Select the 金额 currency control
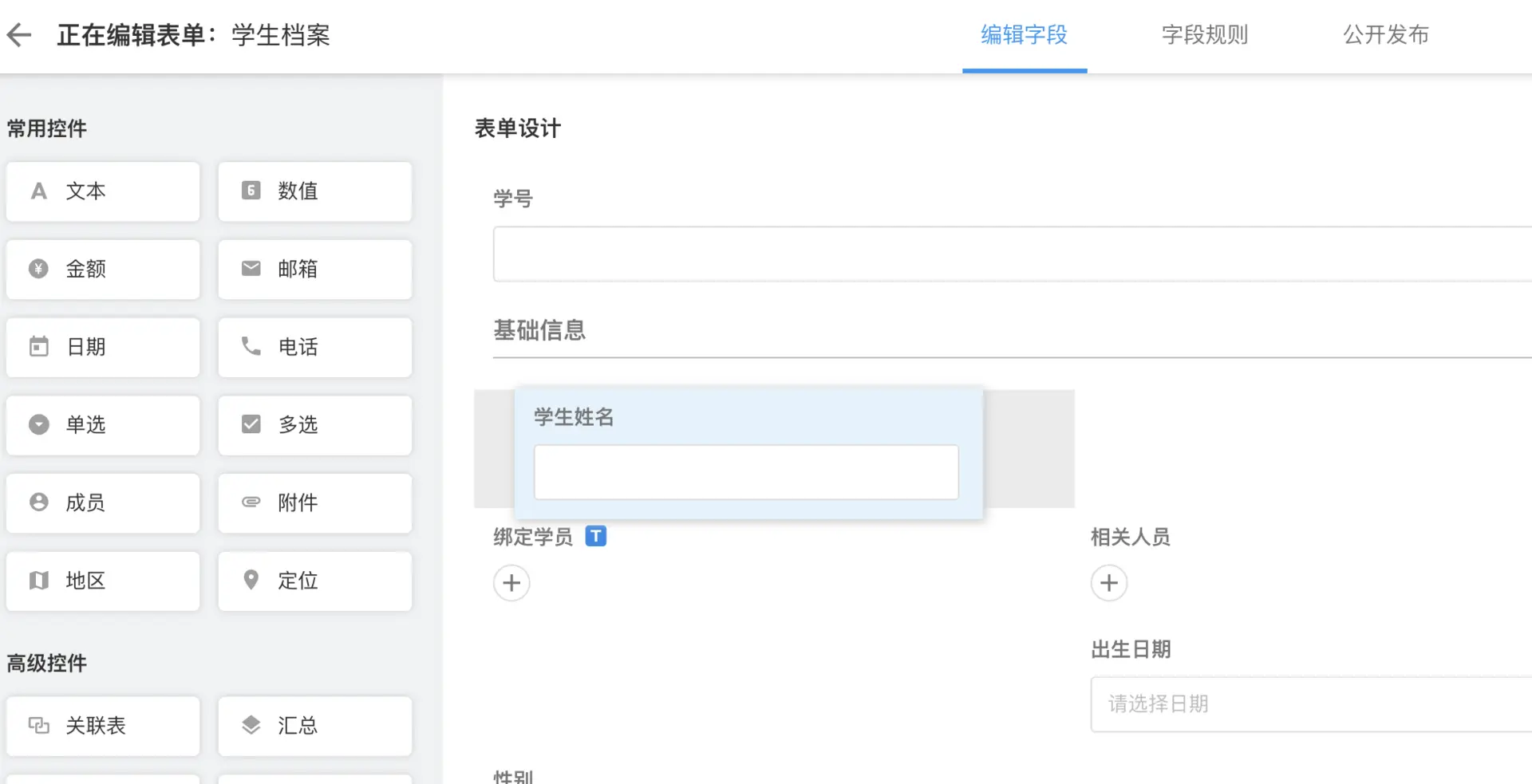 pyautogui.click(x=103, y=270)
